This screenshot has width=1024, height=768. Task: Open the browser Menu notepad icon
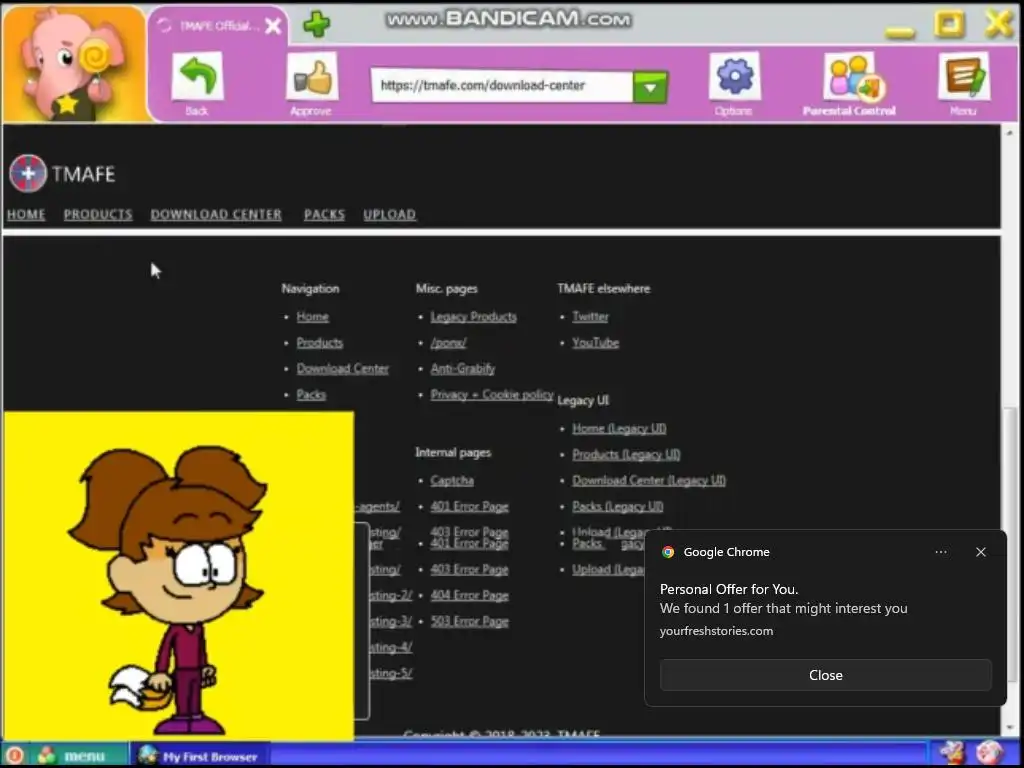pos(964,76)
